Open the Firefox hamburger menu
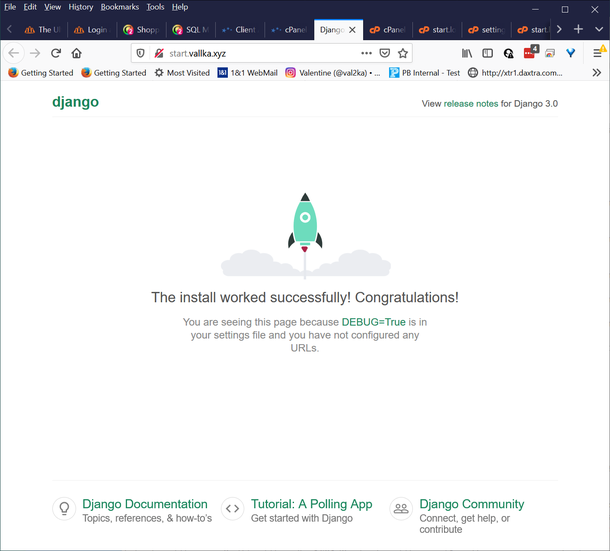 tap(598, 53)
